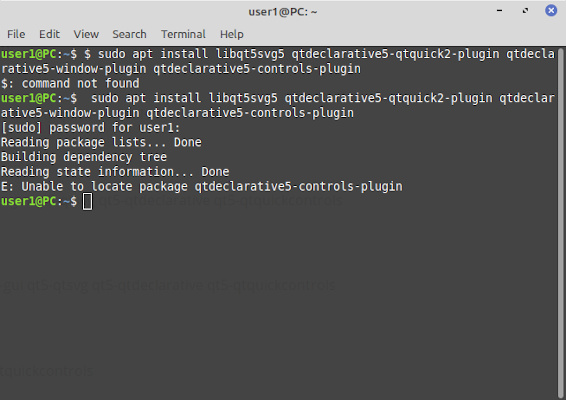
Task: Click the last green user1@PC prompt
Action: (x=39, y=201)
